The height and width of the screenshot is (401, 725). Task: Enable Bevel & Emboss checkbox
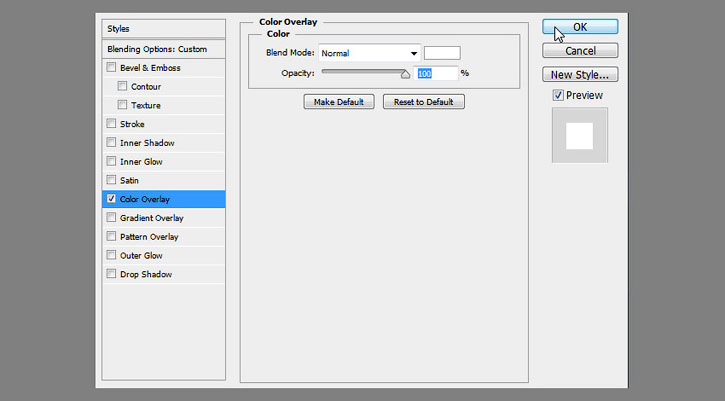tap(111, 68)
